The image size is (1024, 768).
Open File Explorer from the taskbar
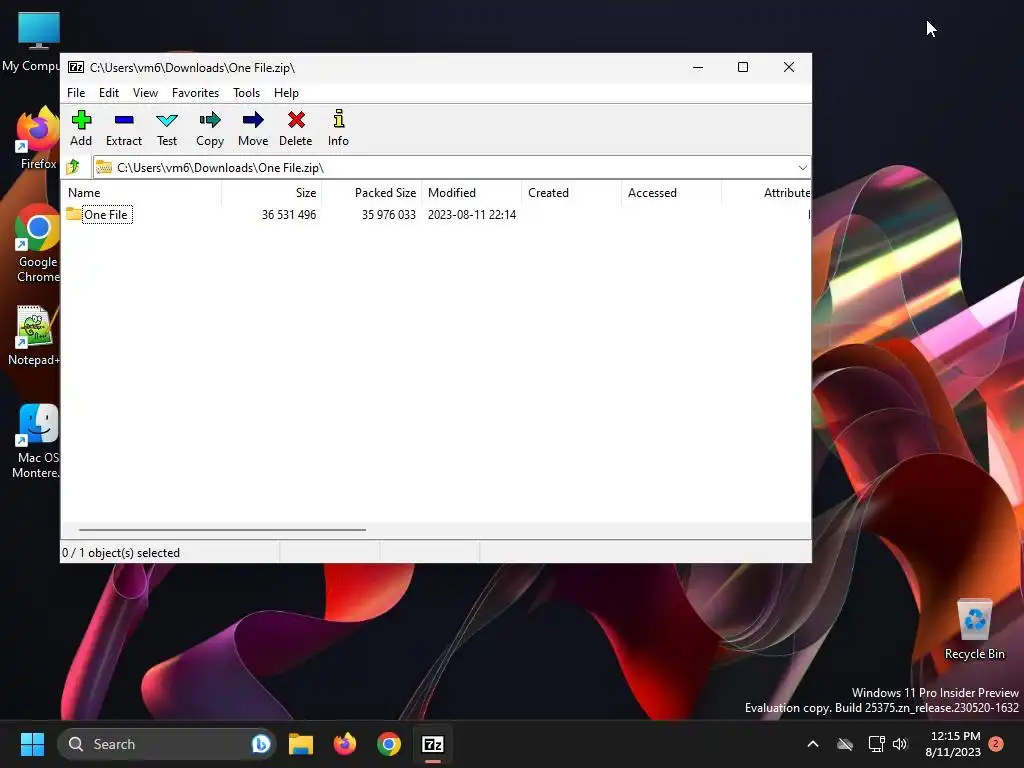coord(301,744)
